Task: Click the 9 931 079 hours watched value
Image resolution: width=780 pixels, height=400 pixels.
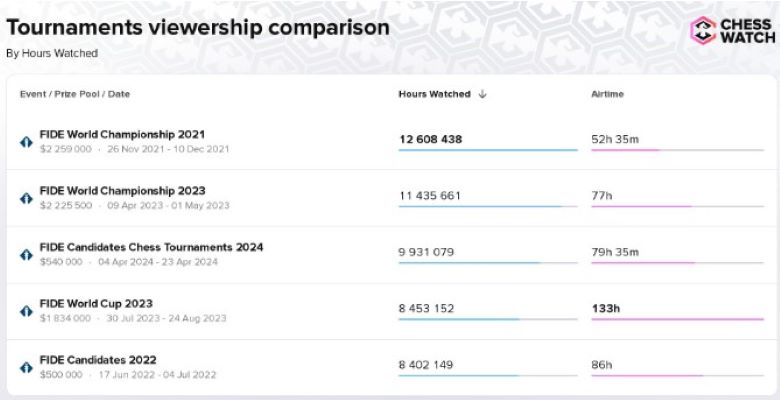Action: (x=426, y=252)
